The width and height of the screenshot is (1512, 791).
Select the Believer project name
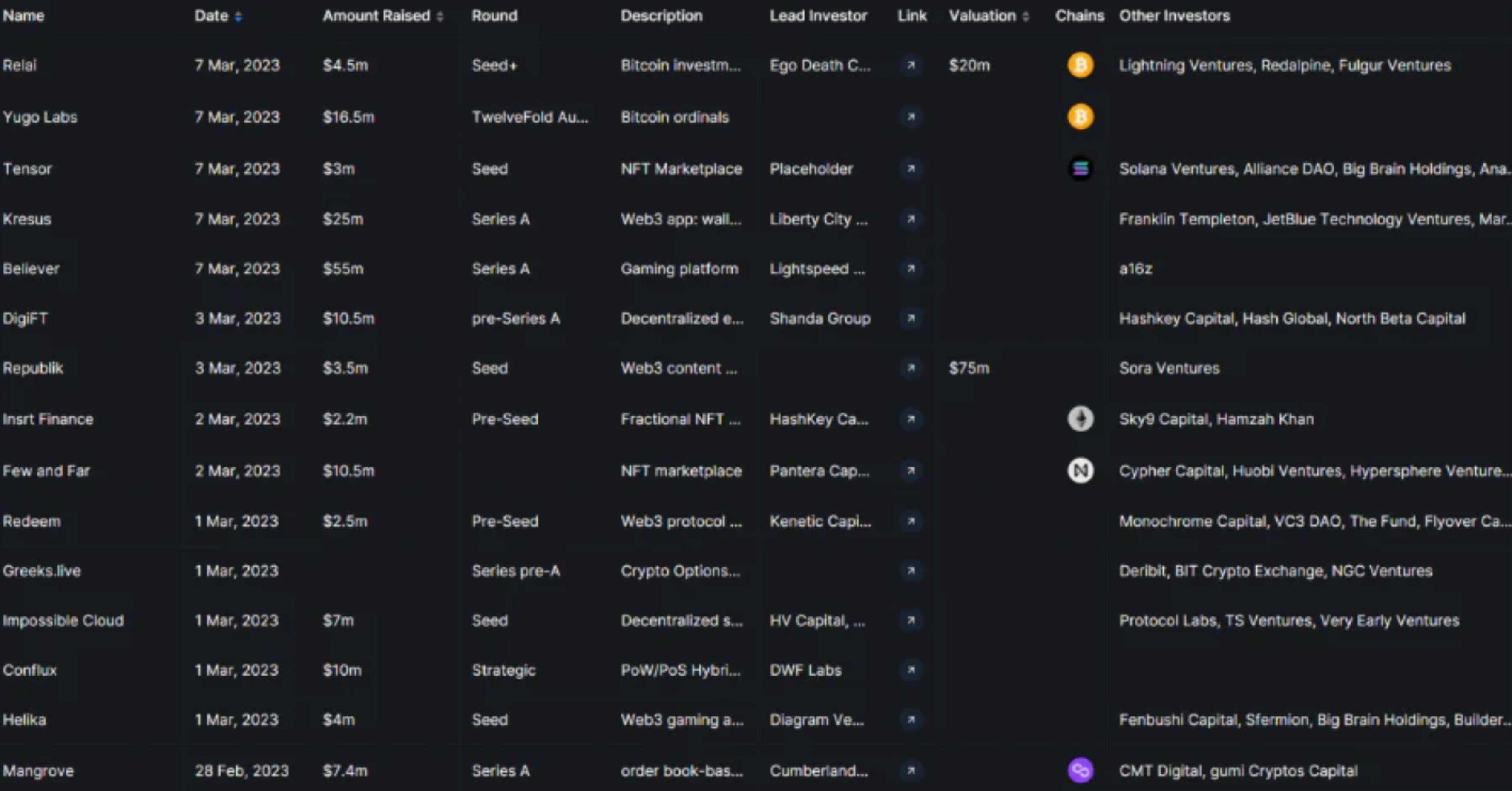31,269
